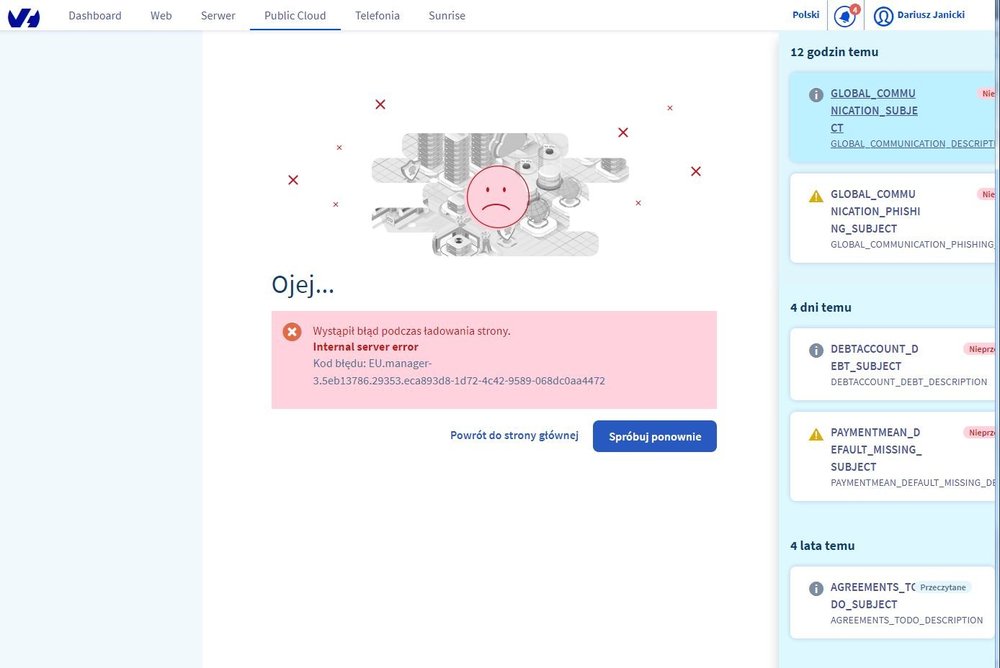Click info icon on DEBTACCOUNT_DEBT_SUBJECT notification
1000x668 pixels.
816,351
